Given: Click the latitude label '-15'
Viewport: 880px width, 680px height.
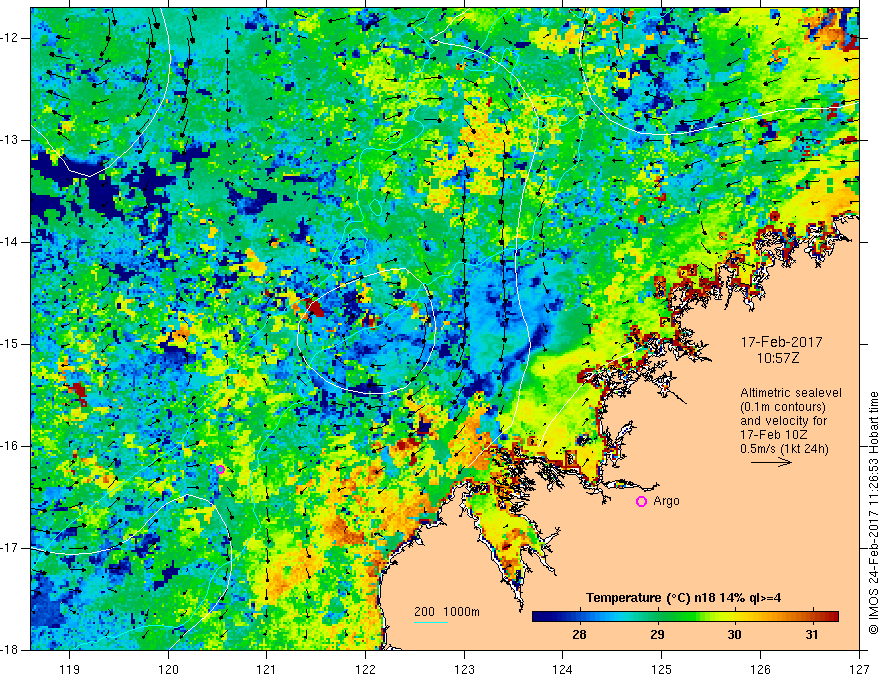Looking at the screenshot, I should point(10,344).
